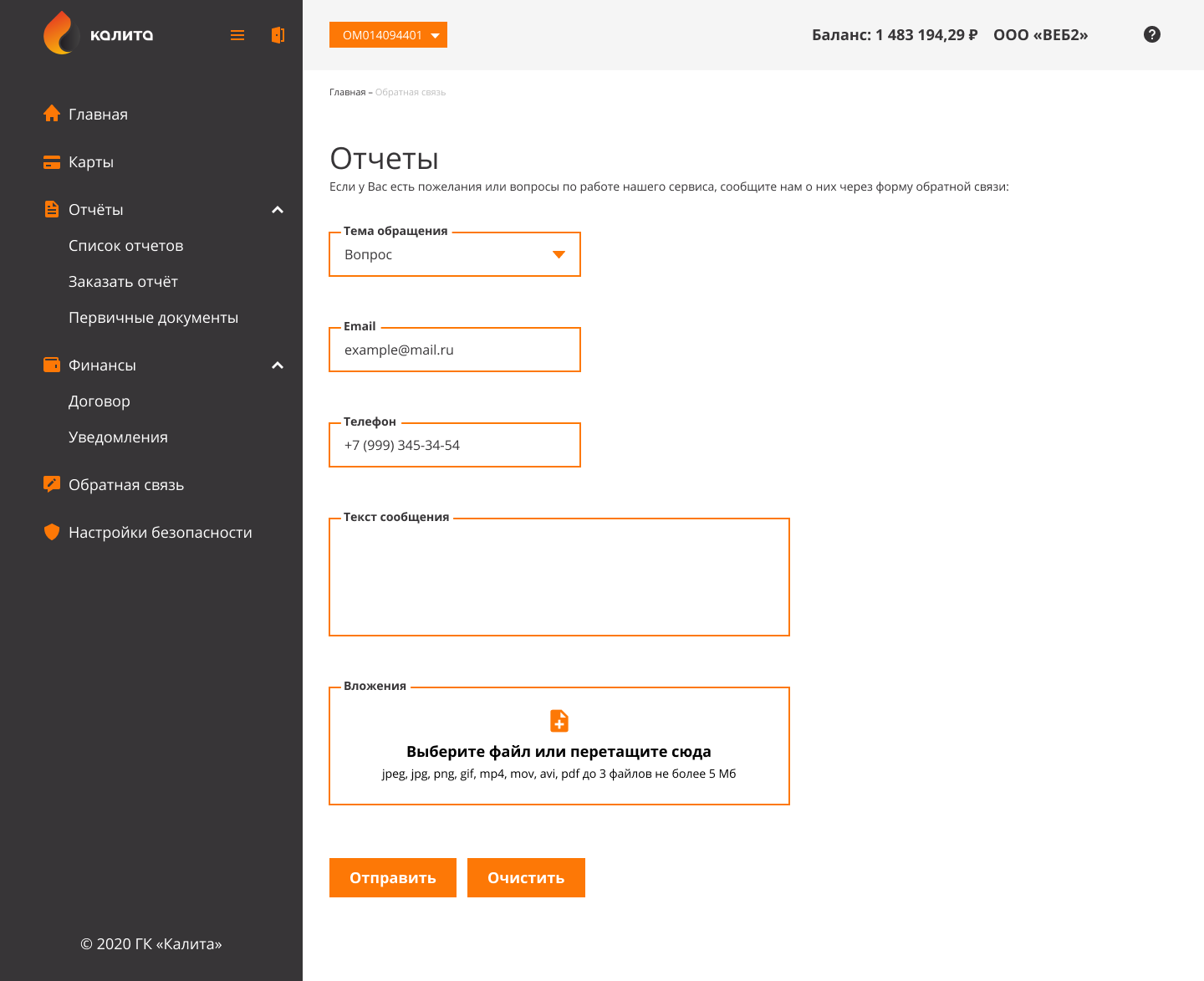Click the logout door icon
The height and width of the screenshot is (981, 1204).
[278, 35]
